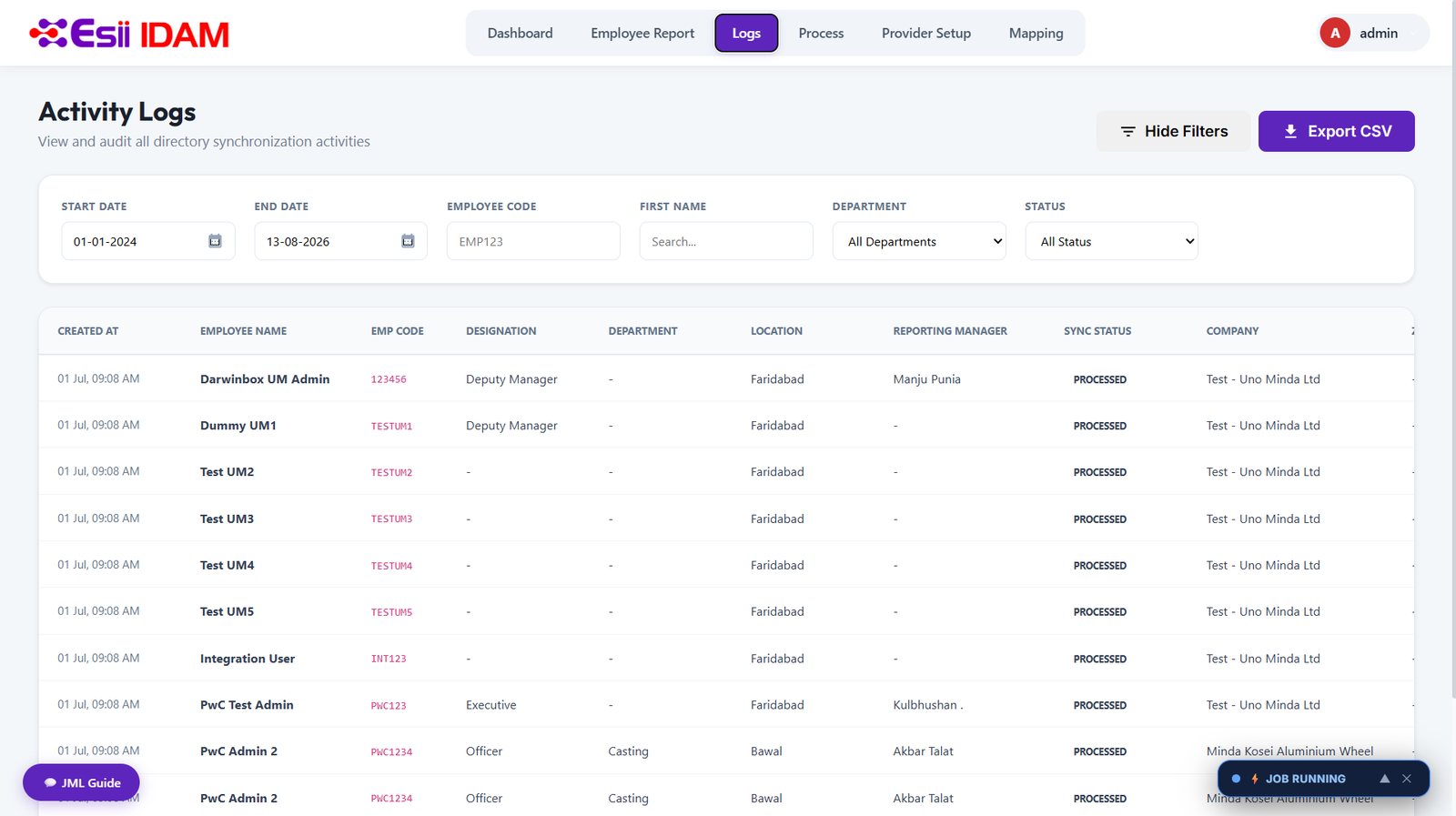Open the admin user menu

tap(1373, 33)
